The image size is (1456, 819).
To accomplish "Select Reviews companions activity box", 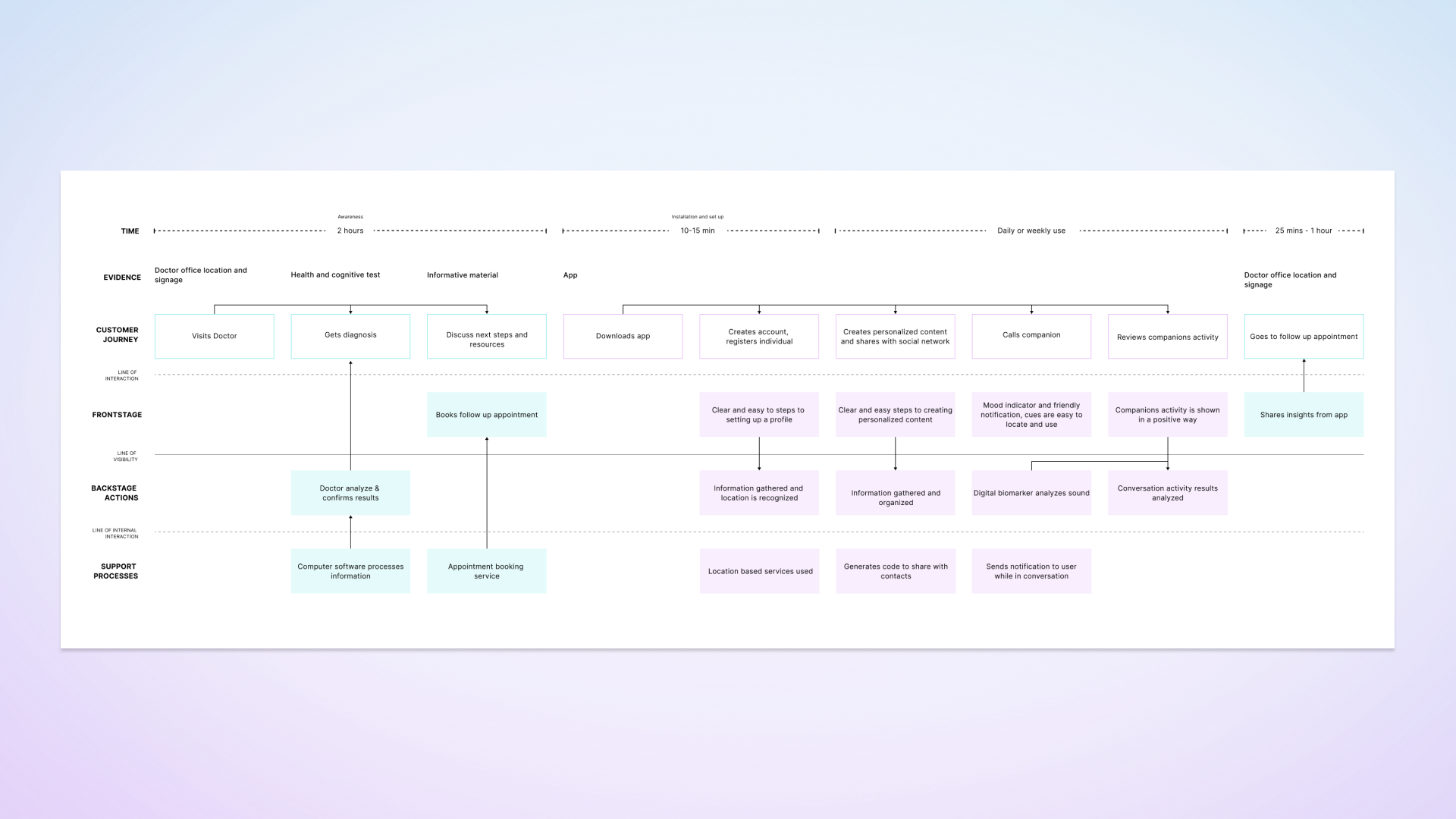I will [x=1167, y=337].
